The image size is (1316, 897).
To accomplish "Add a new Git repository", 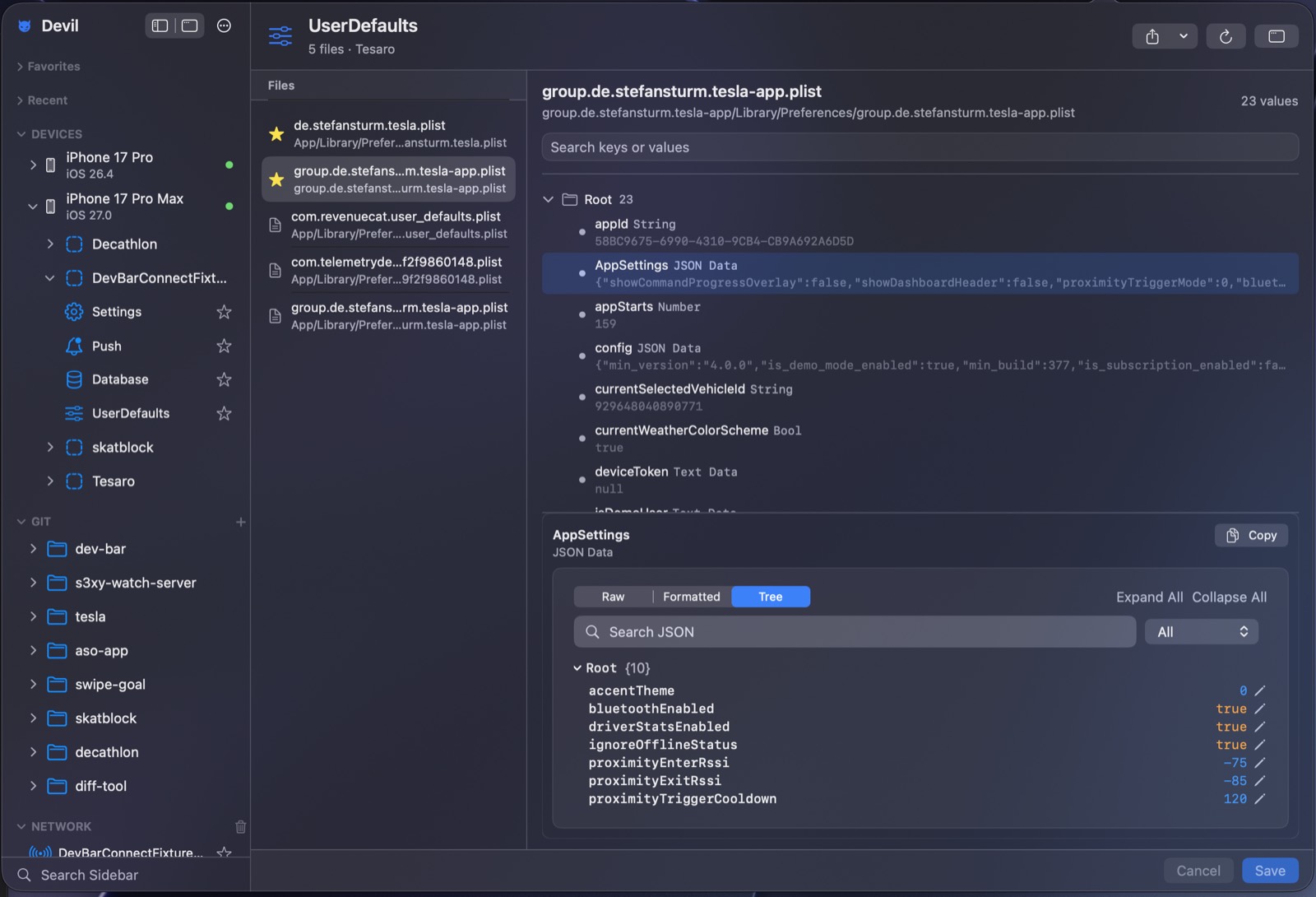I will click(241, 522).
